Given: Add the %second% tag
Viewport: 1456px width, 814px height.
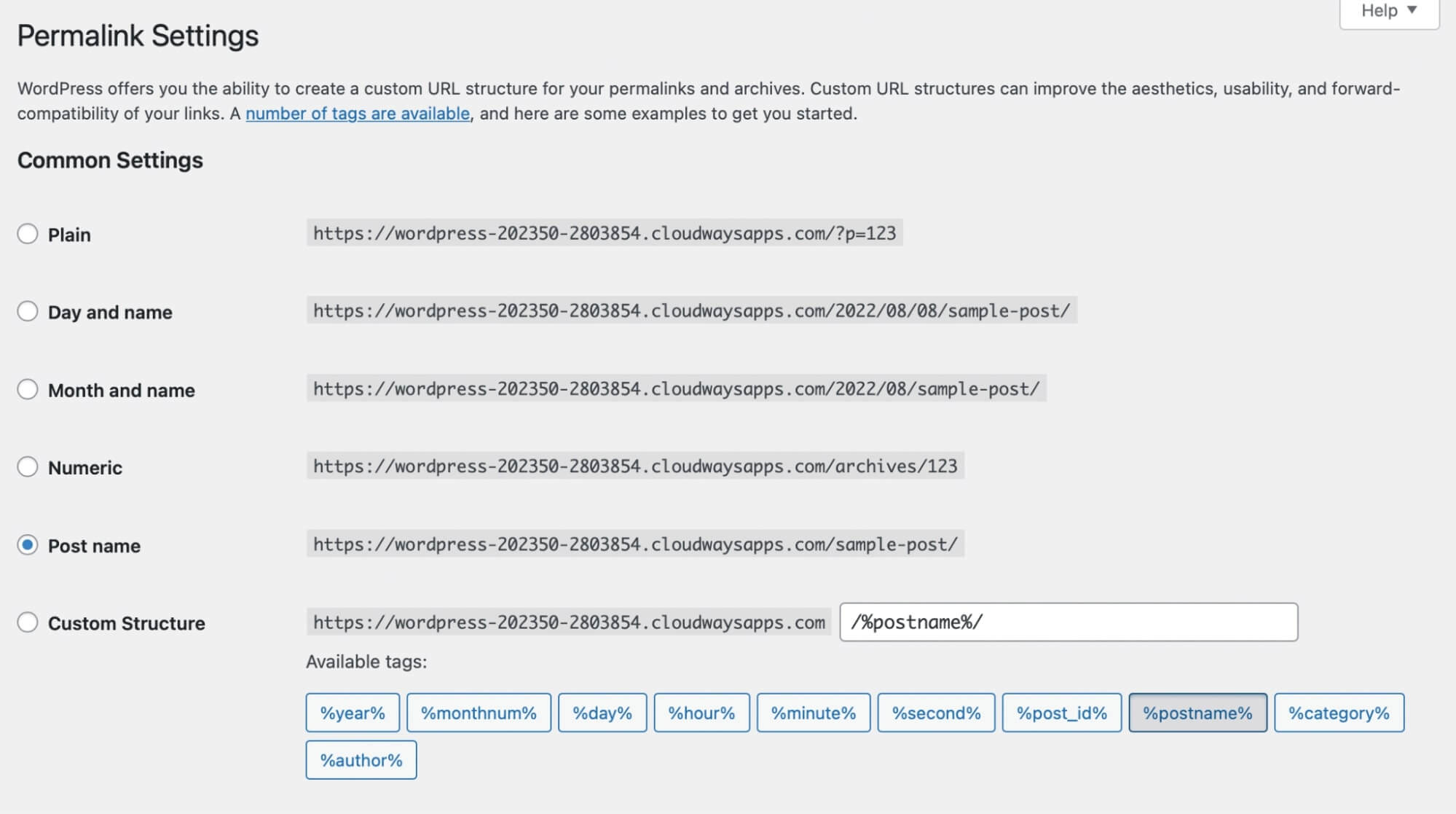Looking at the screenshot, I should point(936,713).
